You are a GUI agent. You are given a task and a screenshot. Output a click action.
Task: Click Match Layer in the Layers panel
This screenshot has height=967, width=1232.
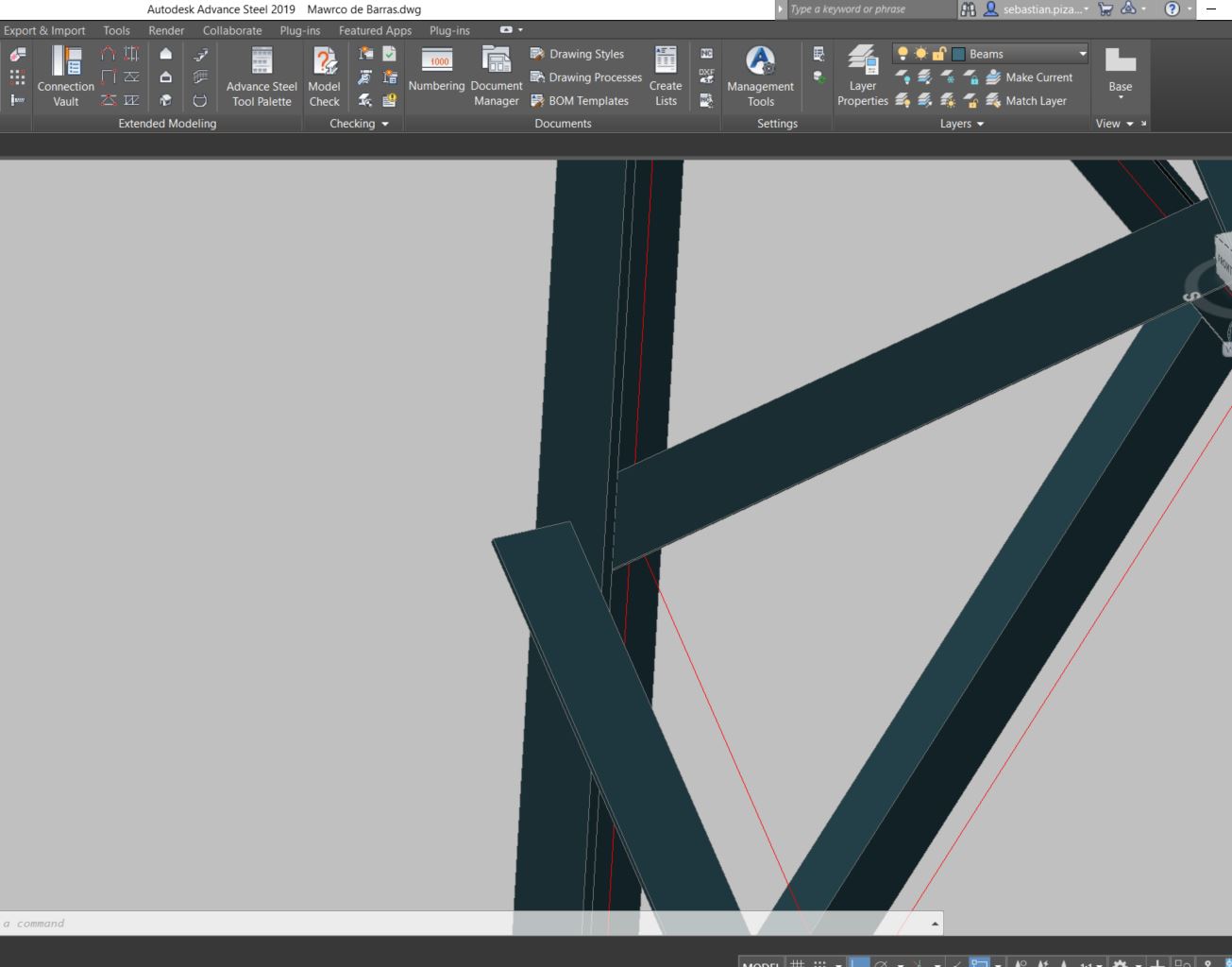click(1034, 100)
